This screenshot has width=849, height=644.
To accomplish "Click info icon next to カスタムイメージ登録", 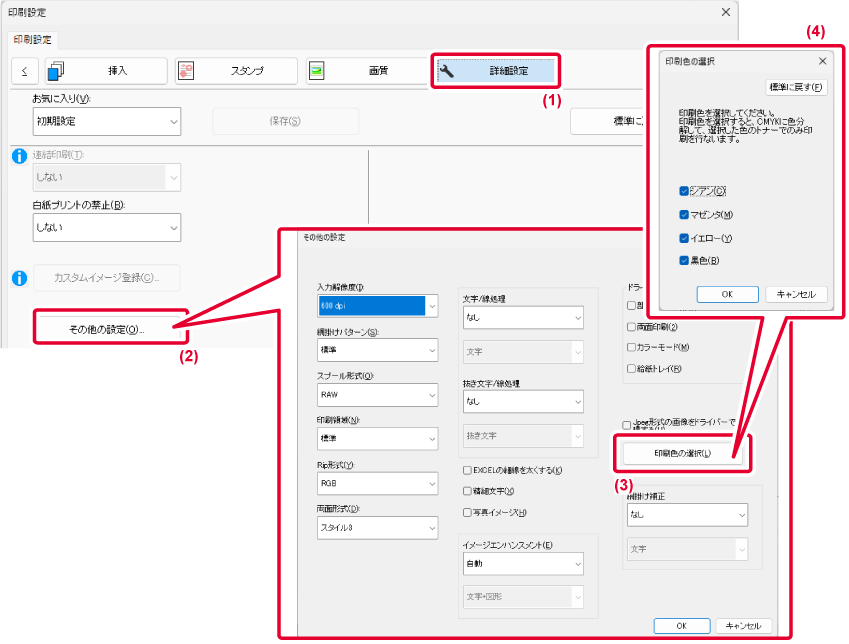I will (18, 277).
